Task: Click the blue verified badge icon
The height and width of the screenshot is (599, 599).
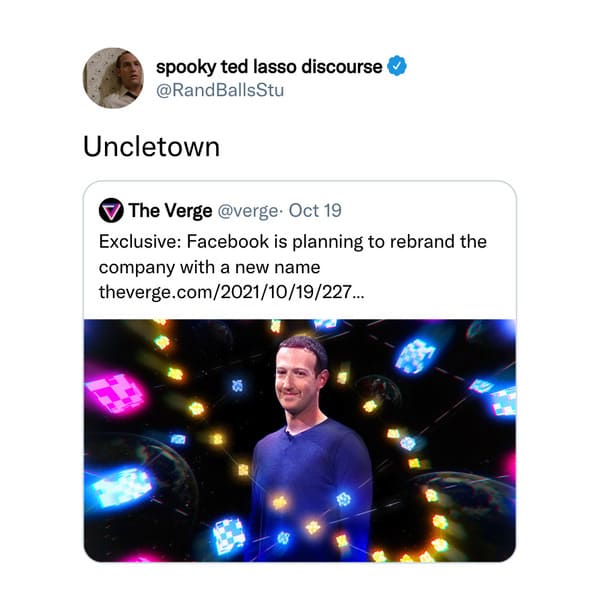Action: pos(397,66)
